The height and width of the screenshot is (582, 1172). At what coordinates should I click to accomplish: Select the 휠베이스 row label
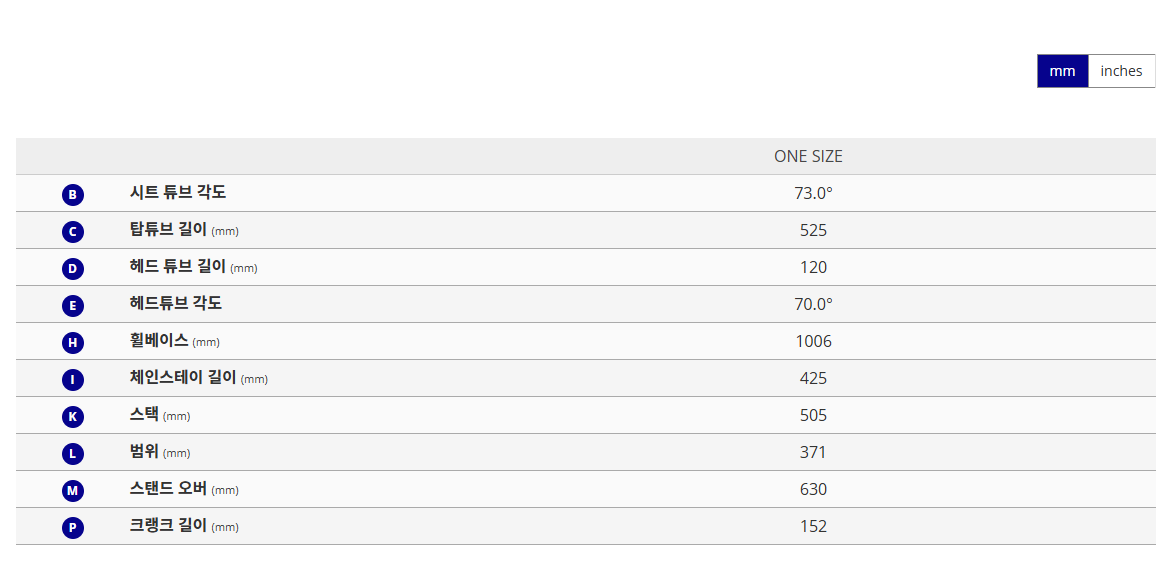(x=159, y=340)
